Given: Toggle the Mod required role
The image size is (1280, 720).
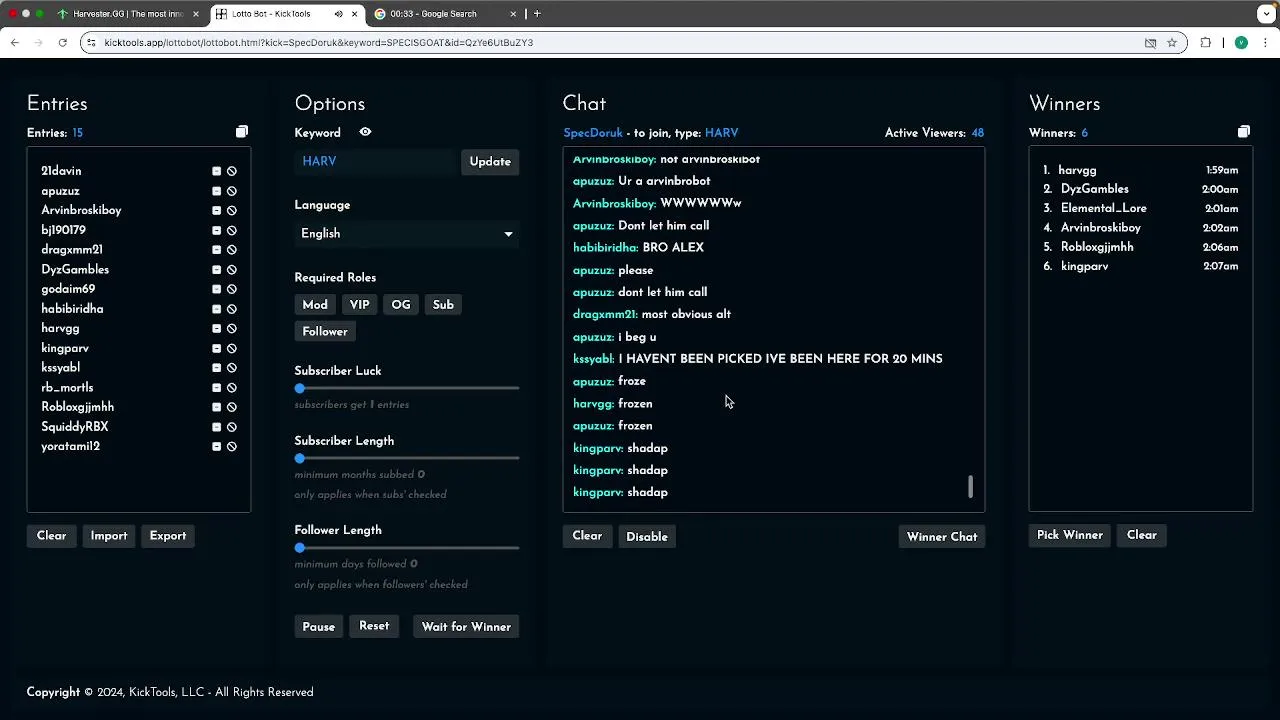Looking at the screenshot, I should [x=315, y=305].
